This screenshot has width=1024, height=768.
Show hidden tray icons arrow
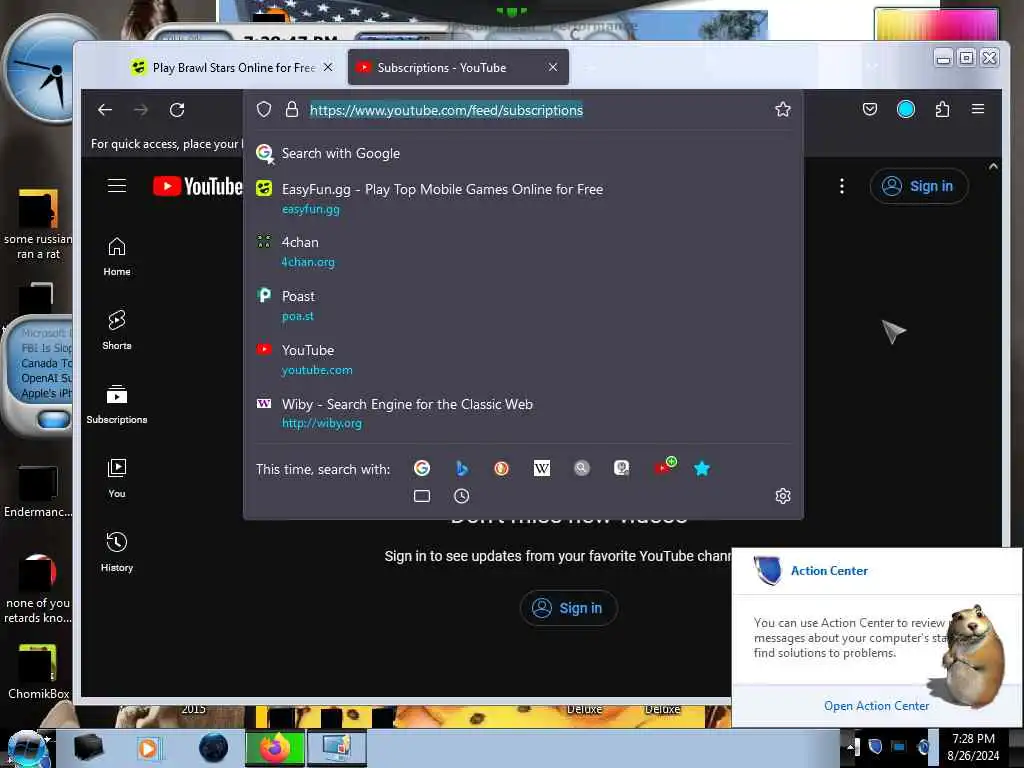pyautogui.click(x=850, y=746)
